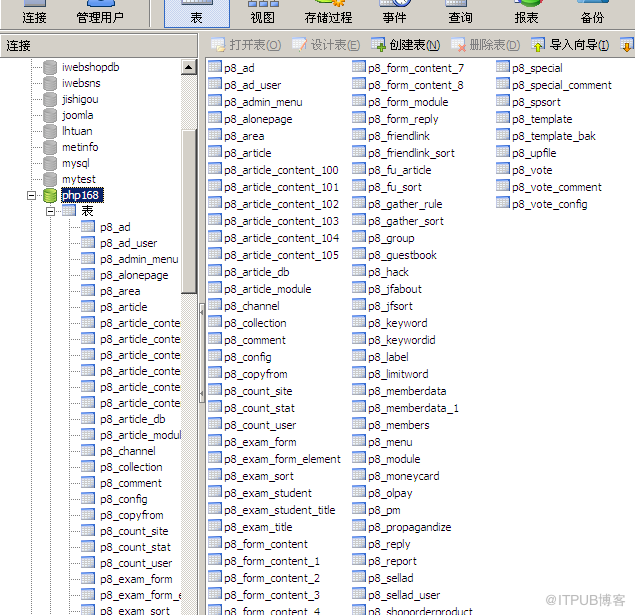Click table icon of p8_ad in list
The image size is (635, 615).
tap(215, 67)
